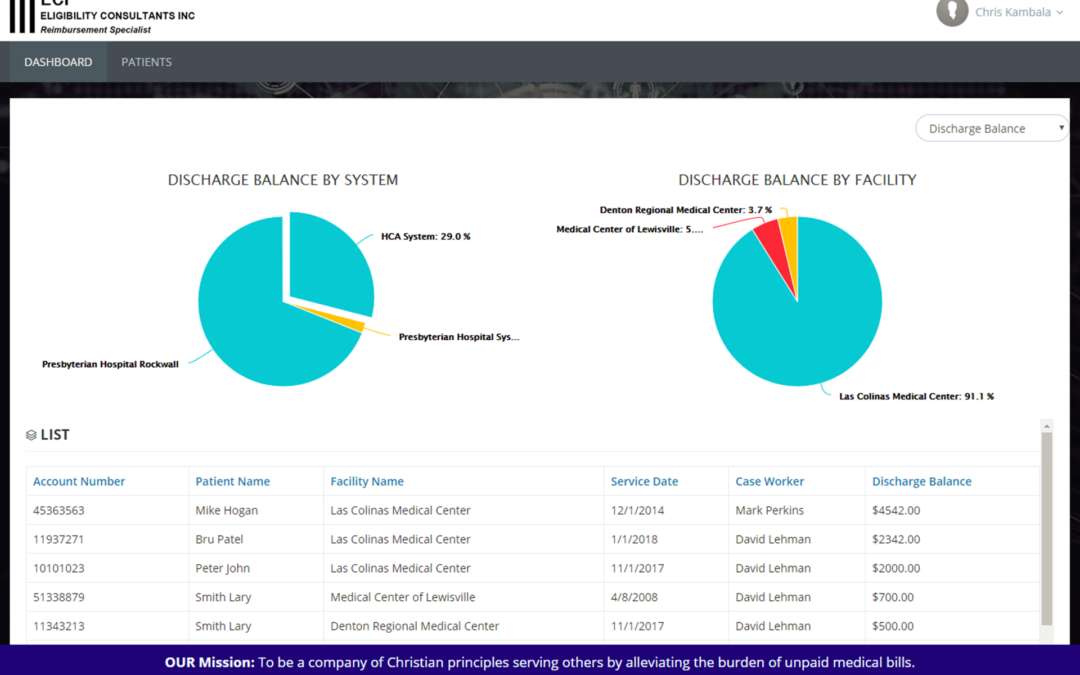Select account number 11937271
1080x675 pixels.
(x=59, y=539)
